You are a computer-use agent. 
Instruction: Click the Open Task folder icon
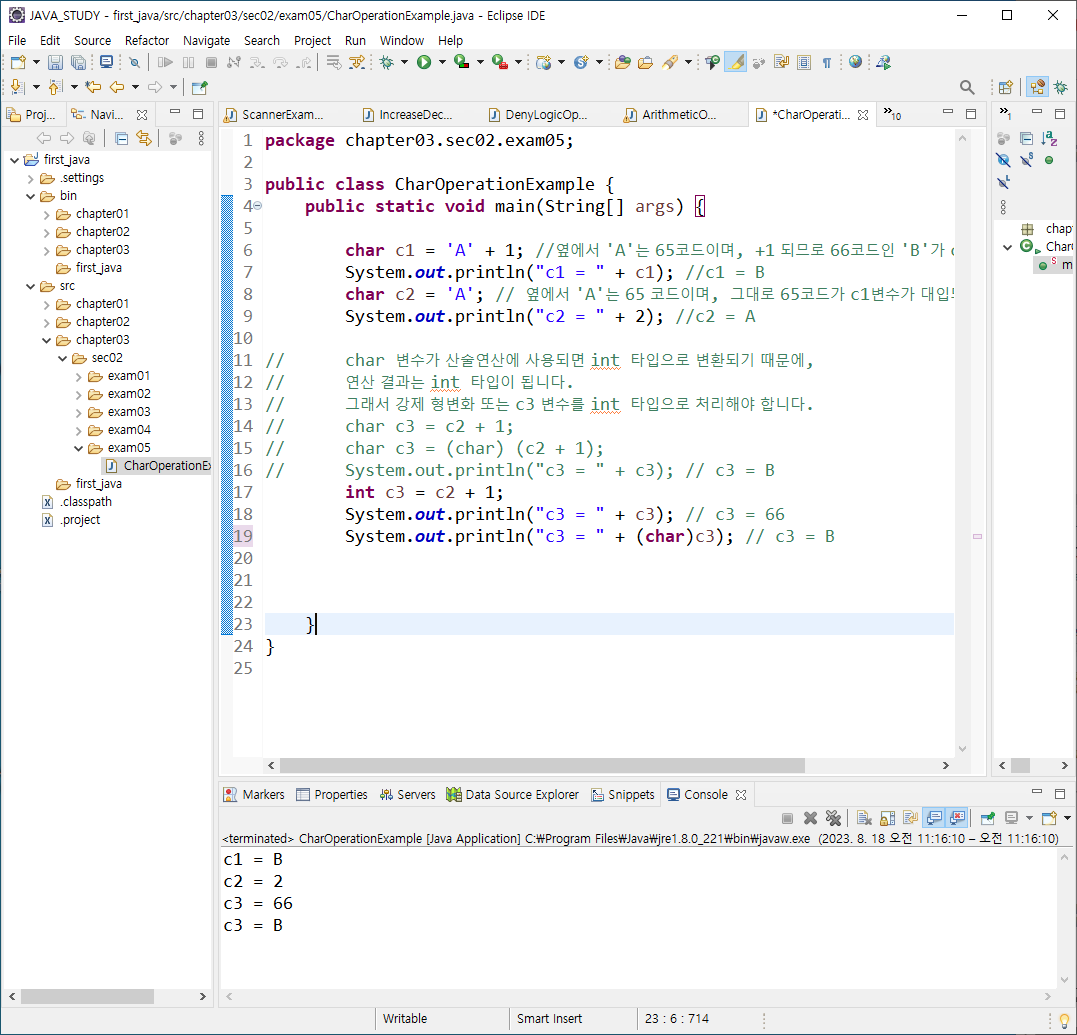coord(646,62)
